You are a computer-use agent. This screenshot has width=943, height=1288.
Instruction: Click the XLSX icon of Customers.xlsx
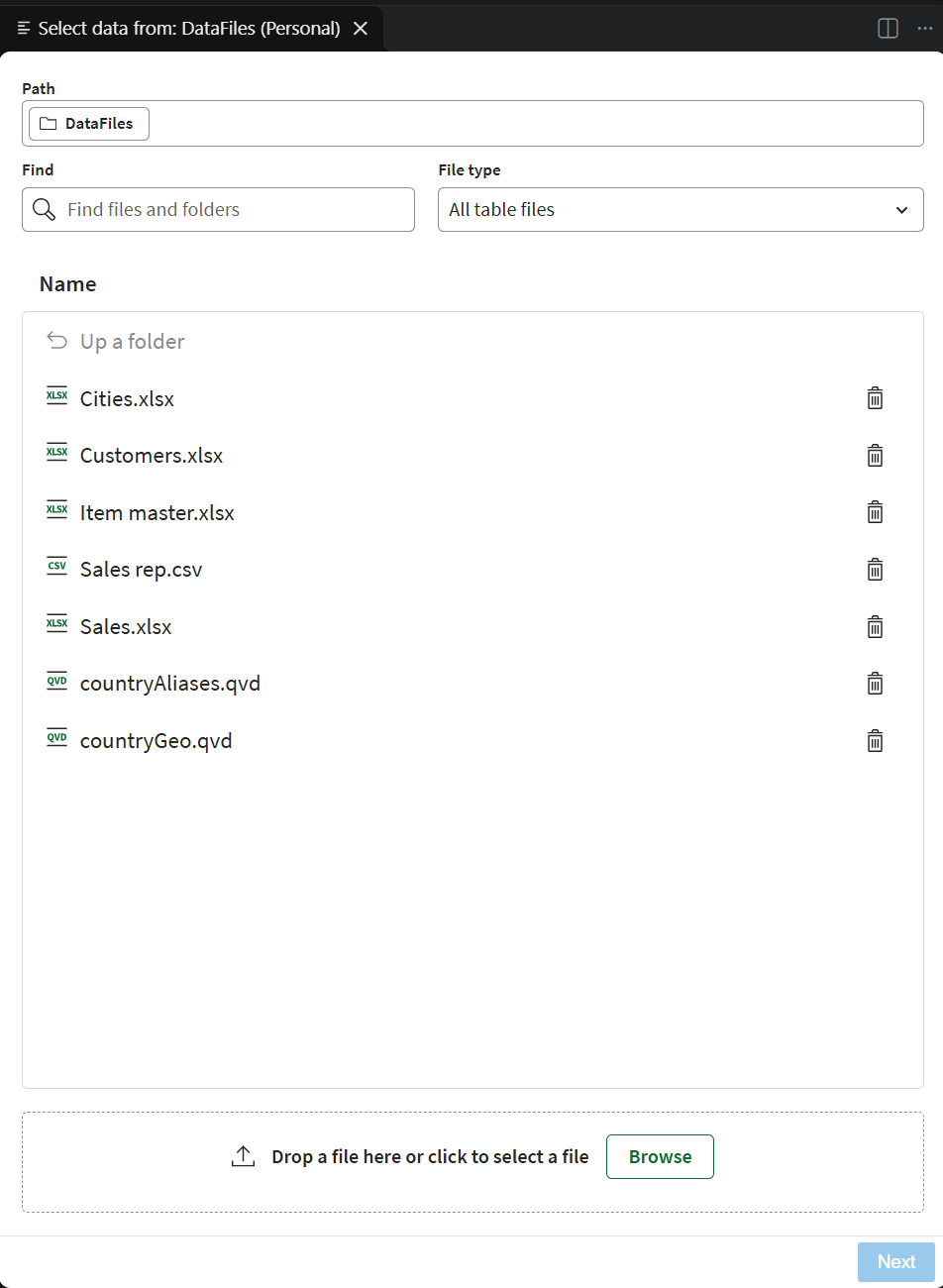[57, 453]
